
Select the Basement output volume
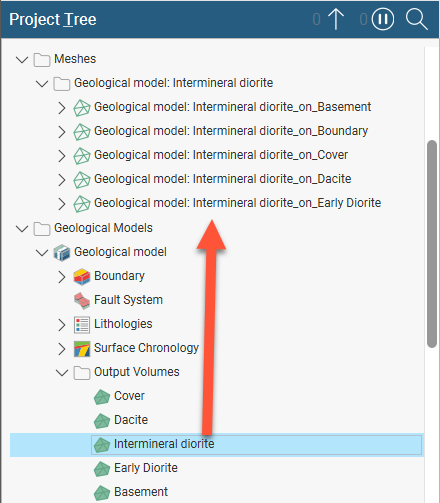coord(141,492)
